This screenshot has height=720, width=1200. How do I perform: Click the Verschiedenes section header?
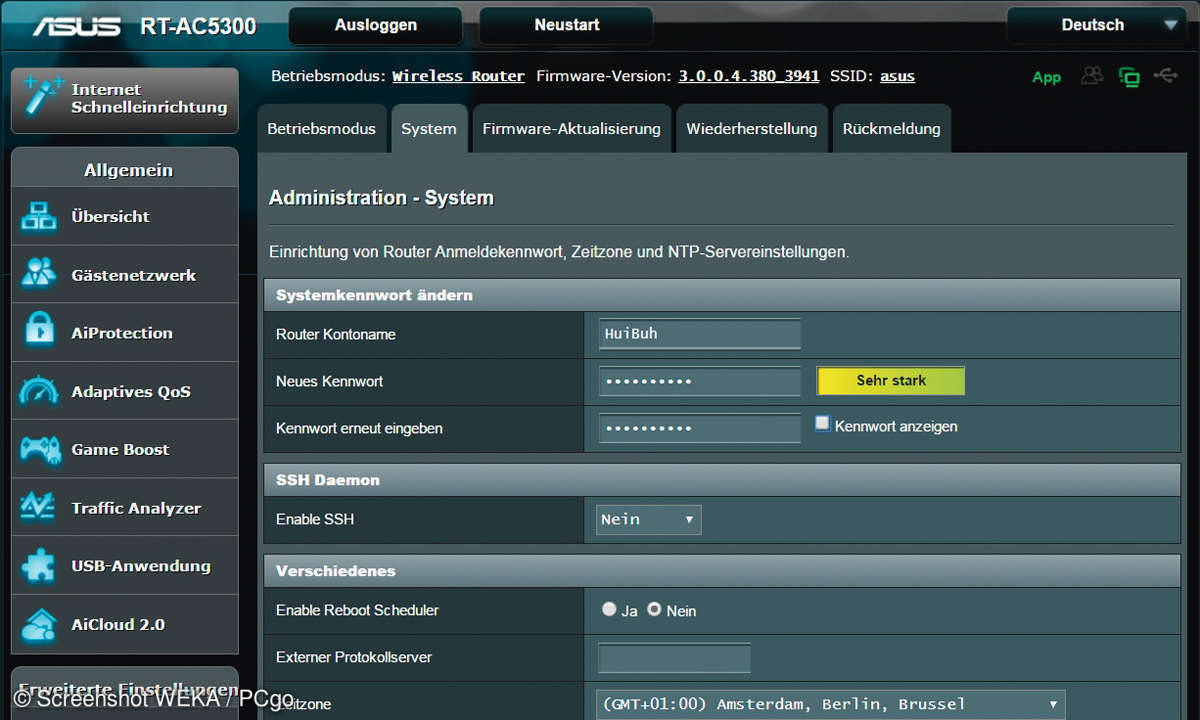click(722, 571)
